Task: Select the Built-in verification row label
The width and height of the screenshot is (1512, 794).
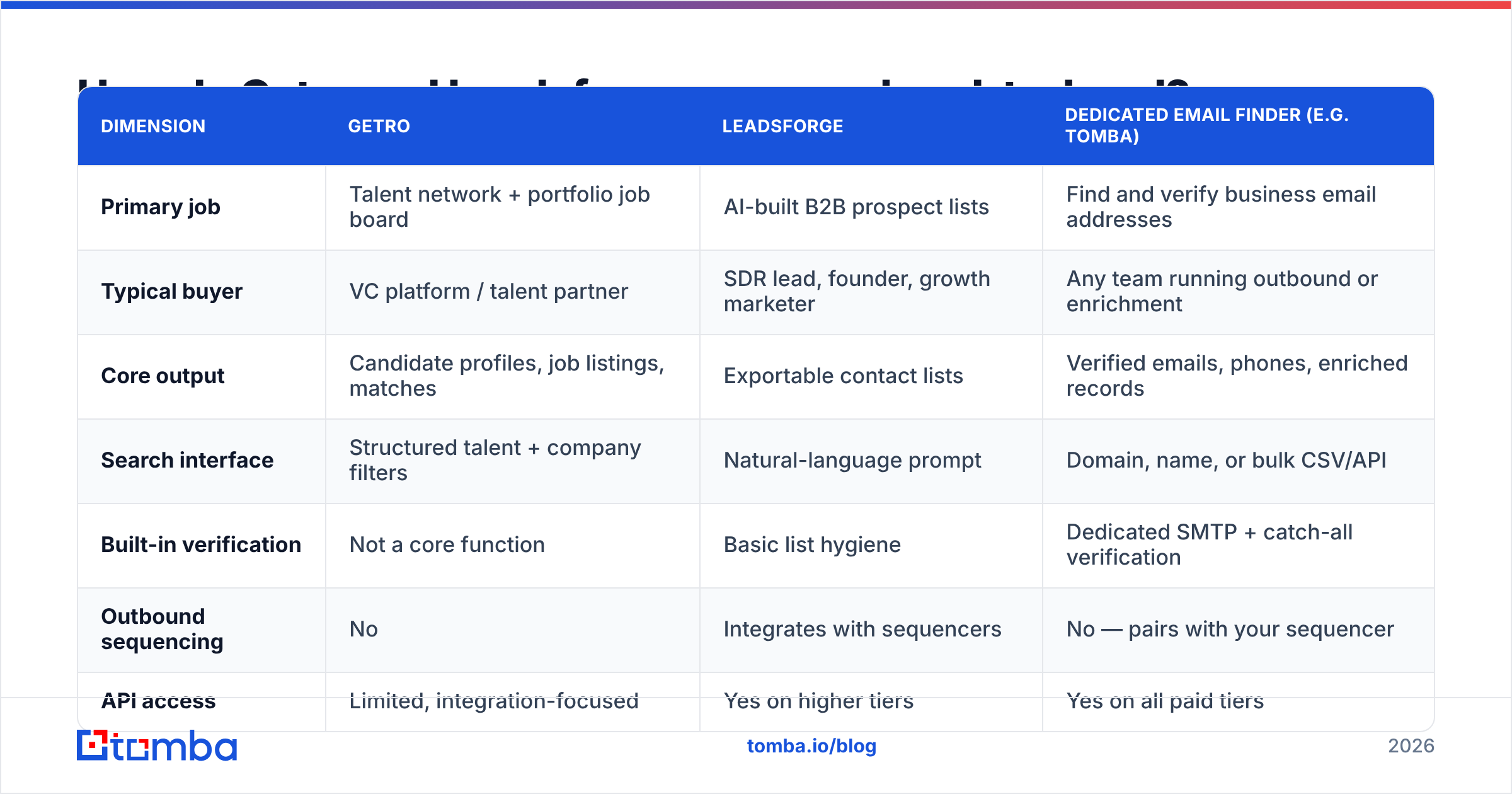Action: click(201, 544)
